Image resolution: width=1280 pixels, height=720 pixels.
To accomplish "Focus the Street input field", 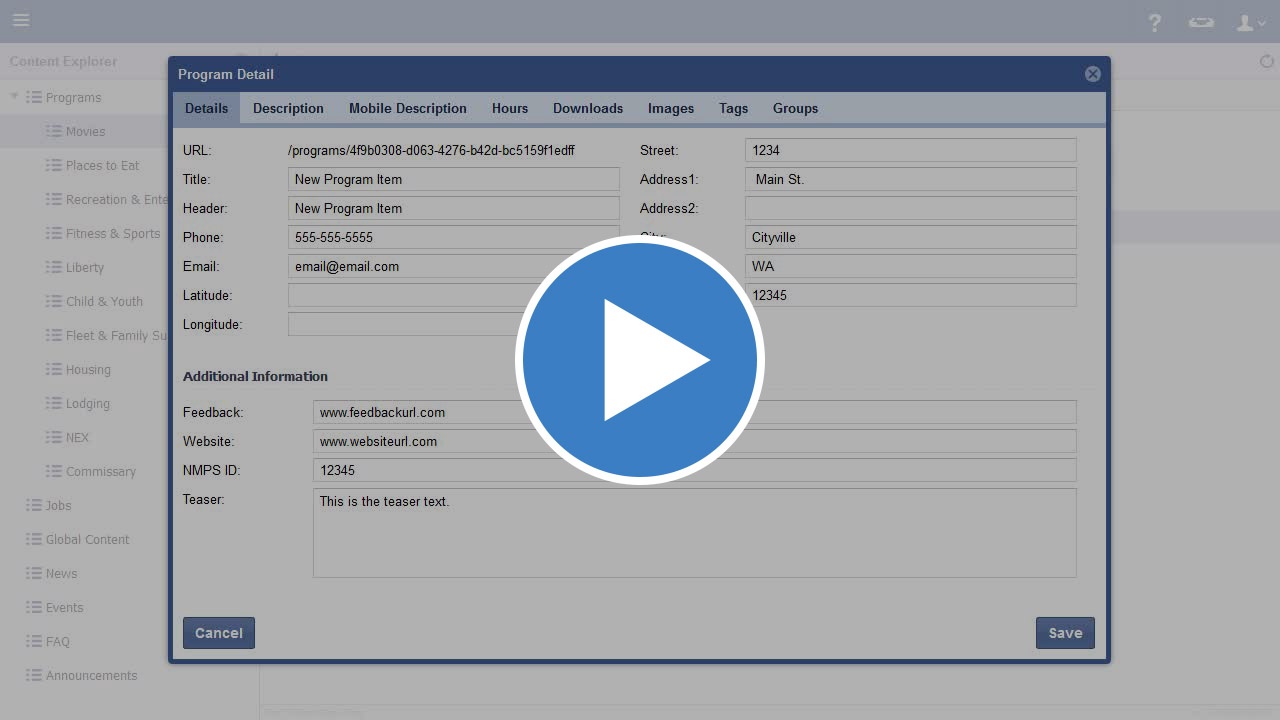I will [x=910, y=151].
